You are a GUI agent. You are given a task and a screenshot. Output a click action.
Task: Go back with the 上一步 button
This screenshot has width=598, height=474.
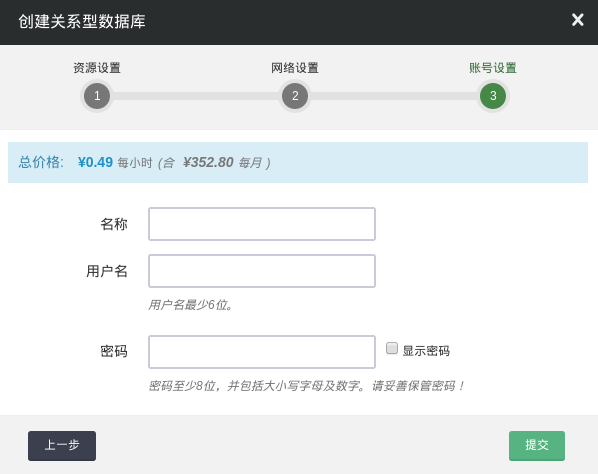(62, 446)
